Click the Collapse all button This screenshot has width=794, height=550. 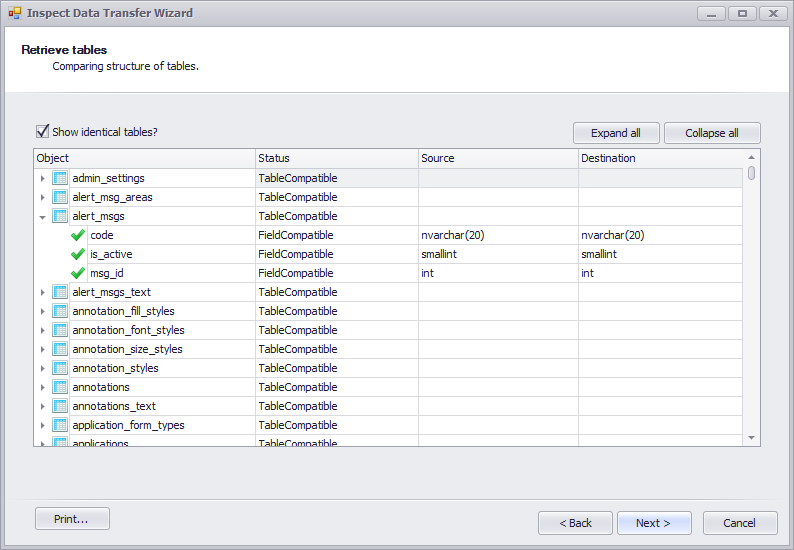[712, 133]
